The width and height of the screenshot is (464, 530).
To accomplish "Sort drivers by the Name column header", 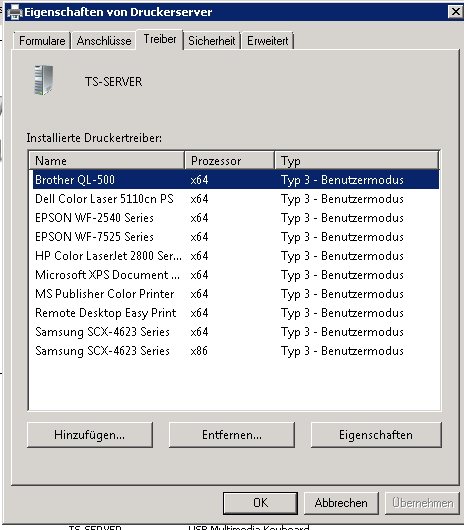I will (x=107, y=161).
